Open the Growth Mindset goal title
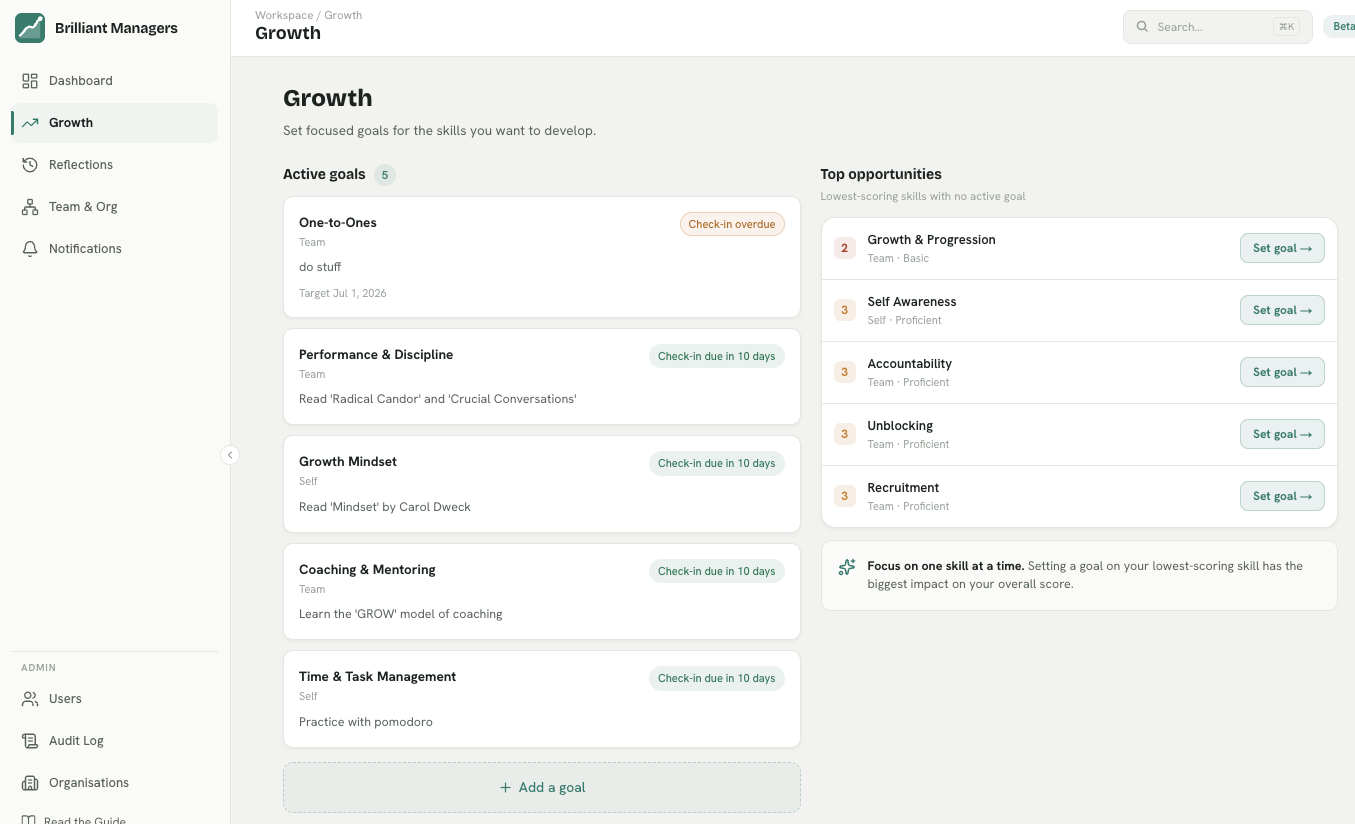1355x824 pixels. pyautogui.click(x=348, y=462)
